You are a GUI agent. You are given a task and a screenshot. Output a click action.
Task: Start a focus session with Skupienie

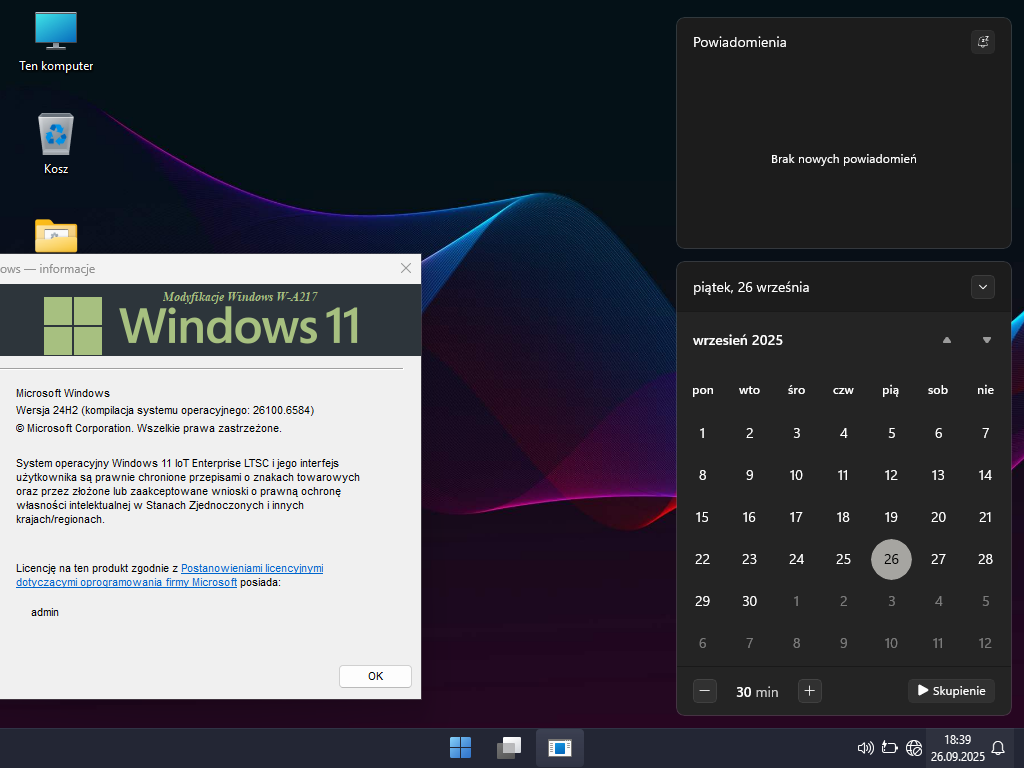click(951, 690)
